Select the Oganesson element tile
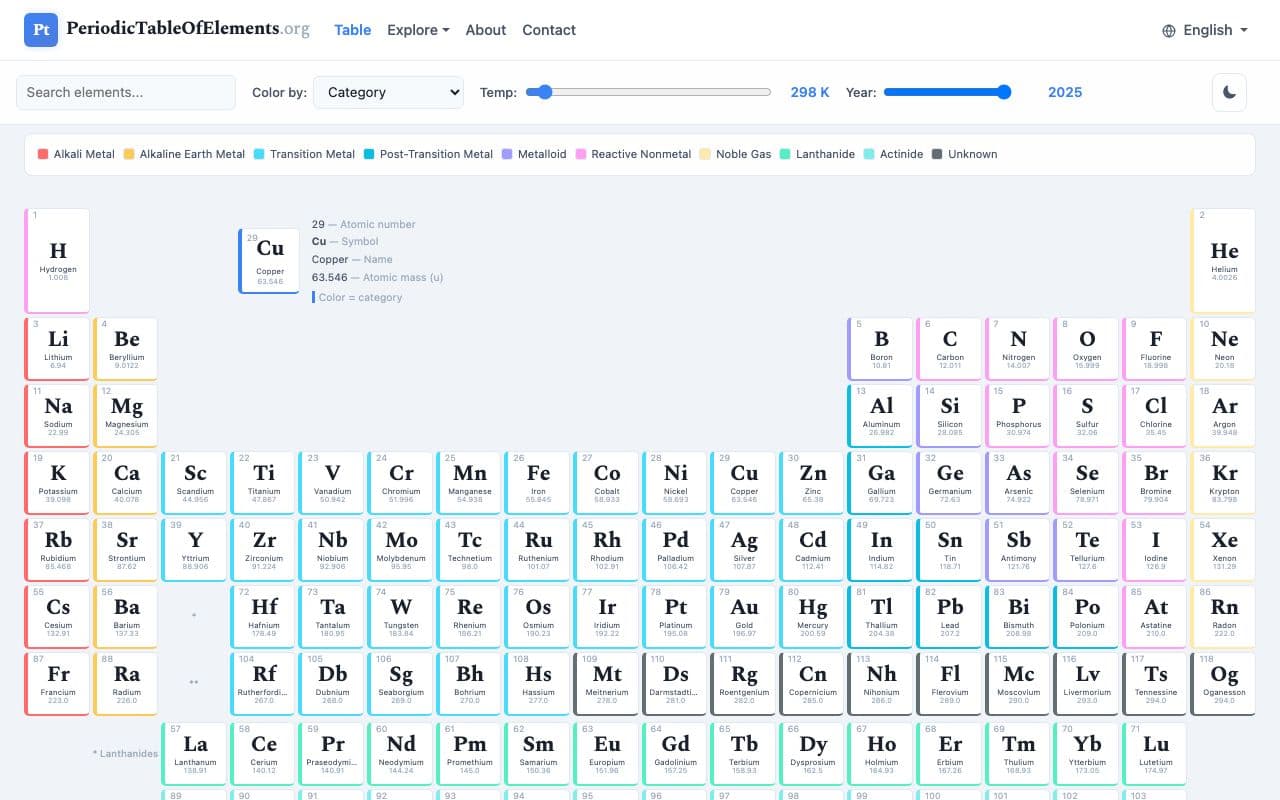Image resolution: width=1280 pixels, height=800 pixels. click(x=1223, y=682)
